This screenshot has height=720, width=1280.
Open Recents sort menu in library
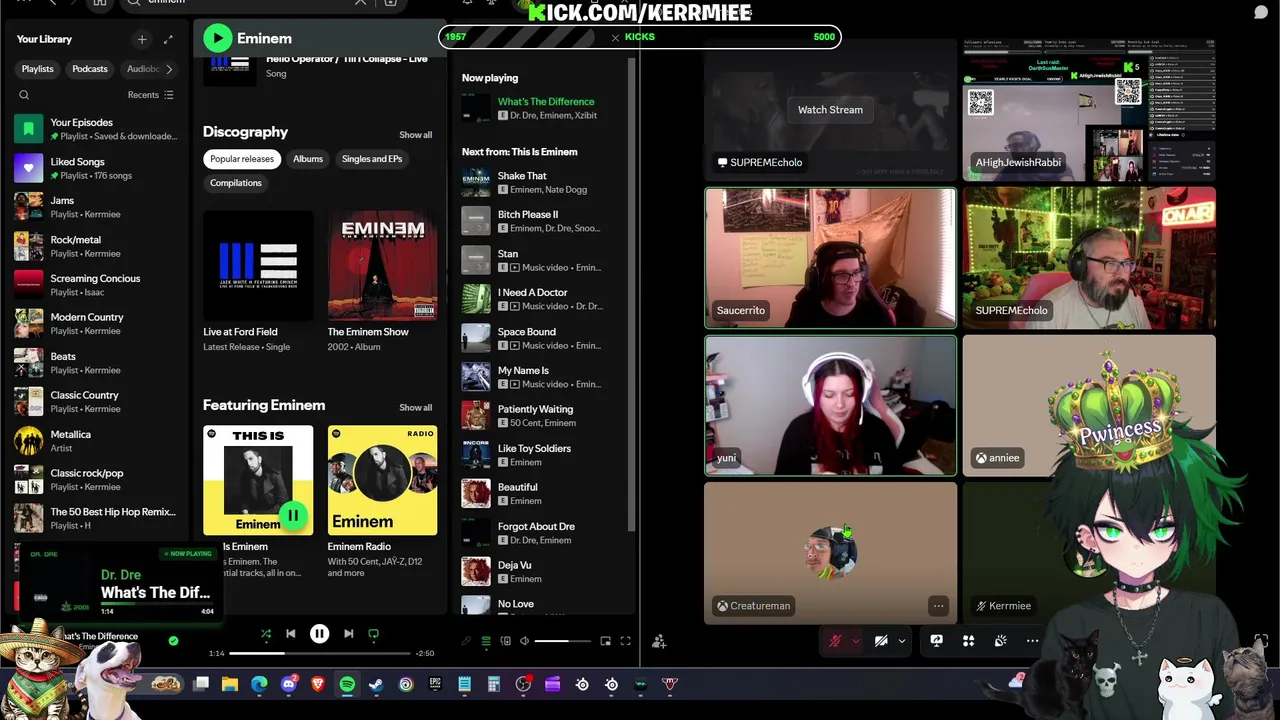tap(151, 95)
